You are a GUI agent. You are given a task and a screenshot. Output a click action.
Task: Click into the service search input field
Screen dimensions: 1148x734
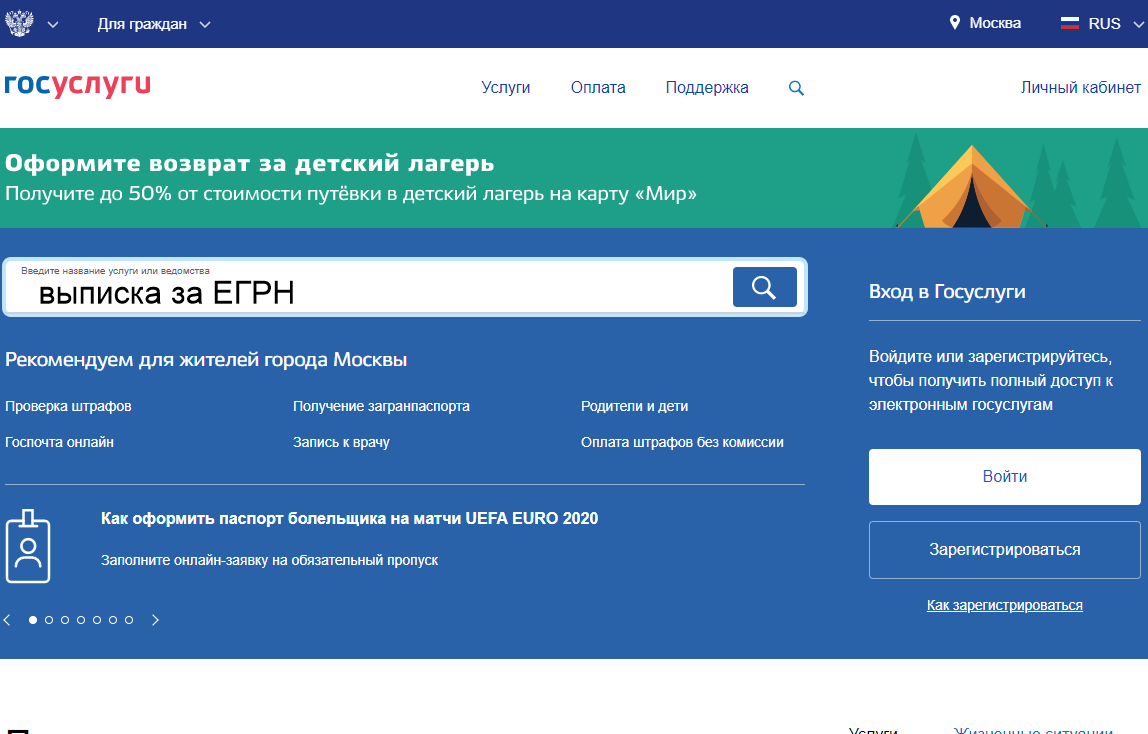point(366,287)
